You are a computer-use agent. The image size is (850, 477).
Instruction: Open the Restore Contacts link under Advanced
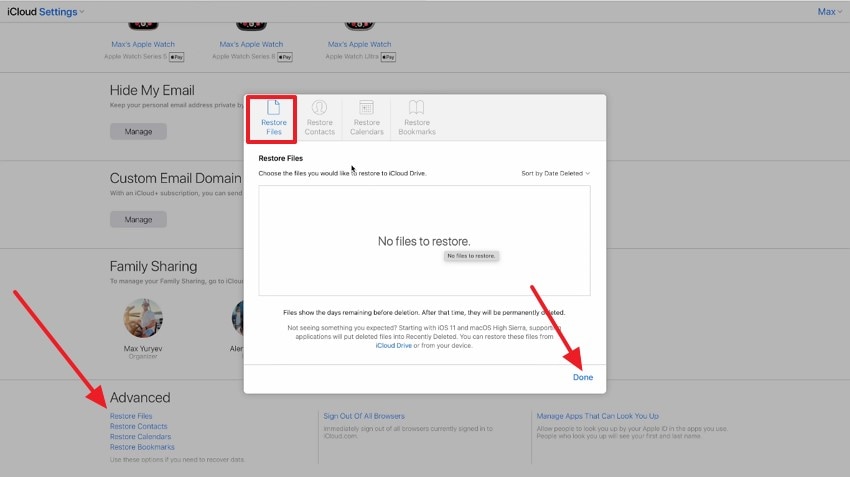[x=139, y=426]
